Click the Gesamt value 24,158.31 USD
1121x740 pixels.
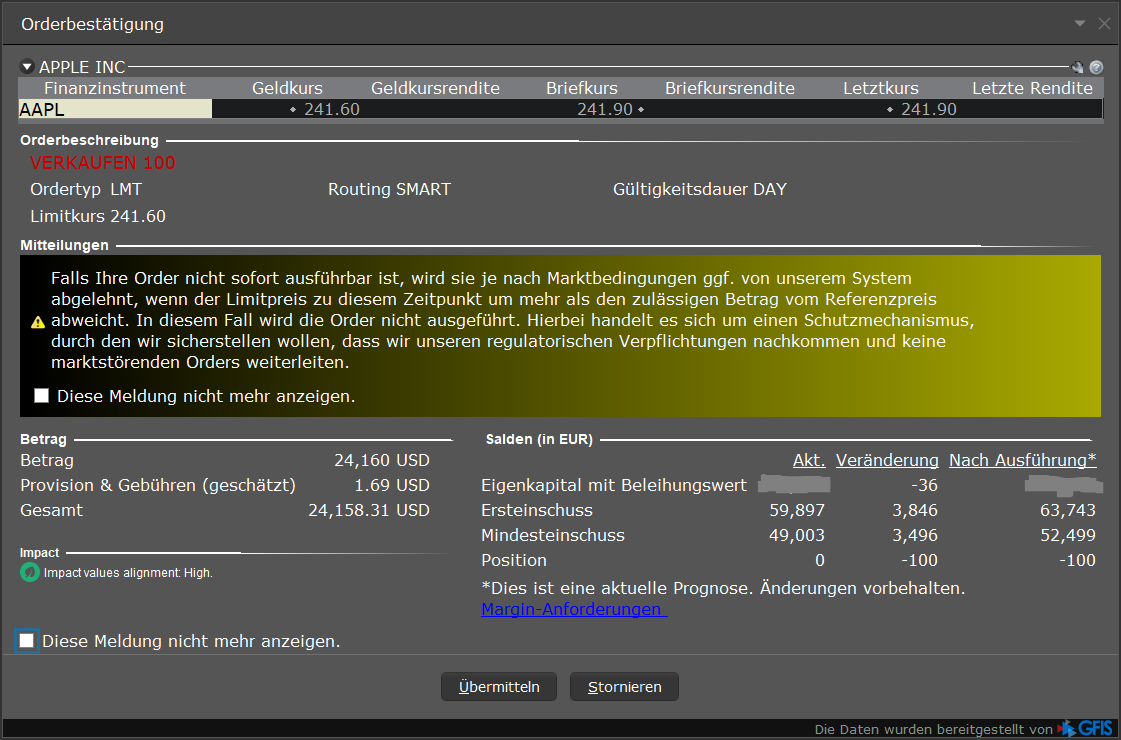[369, 510]
